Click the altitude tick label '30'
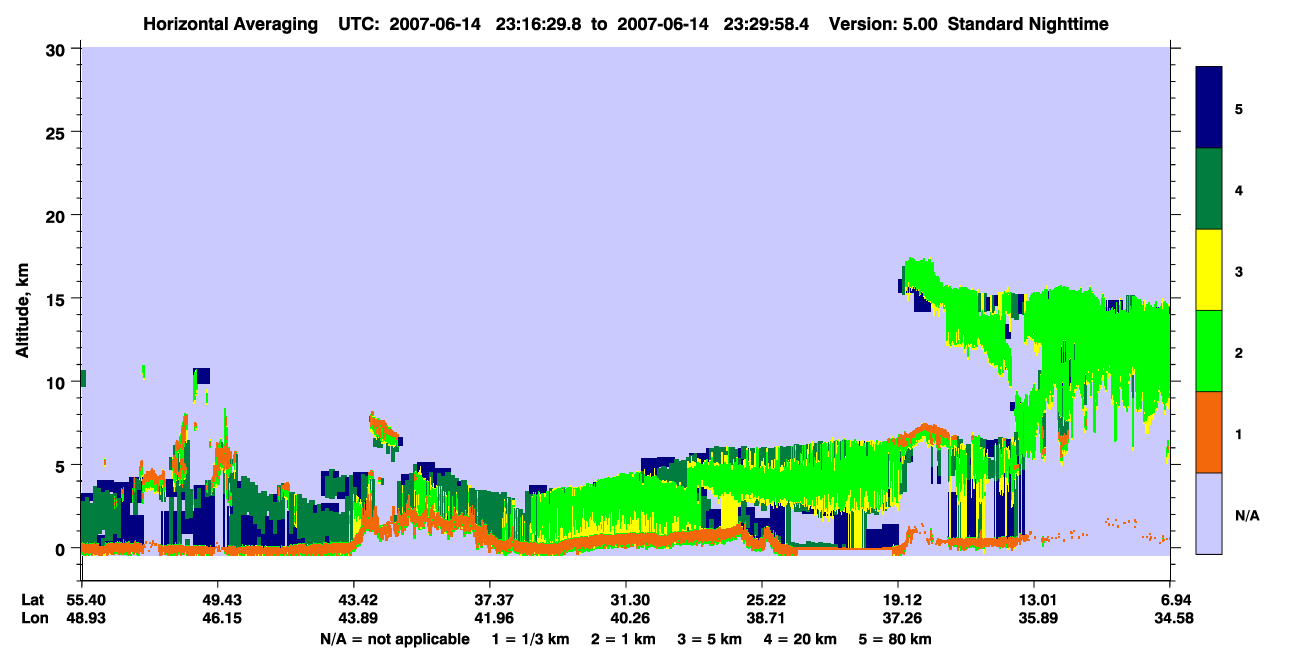The width and height of the screenshot is (1300, 667). [58, 49]
